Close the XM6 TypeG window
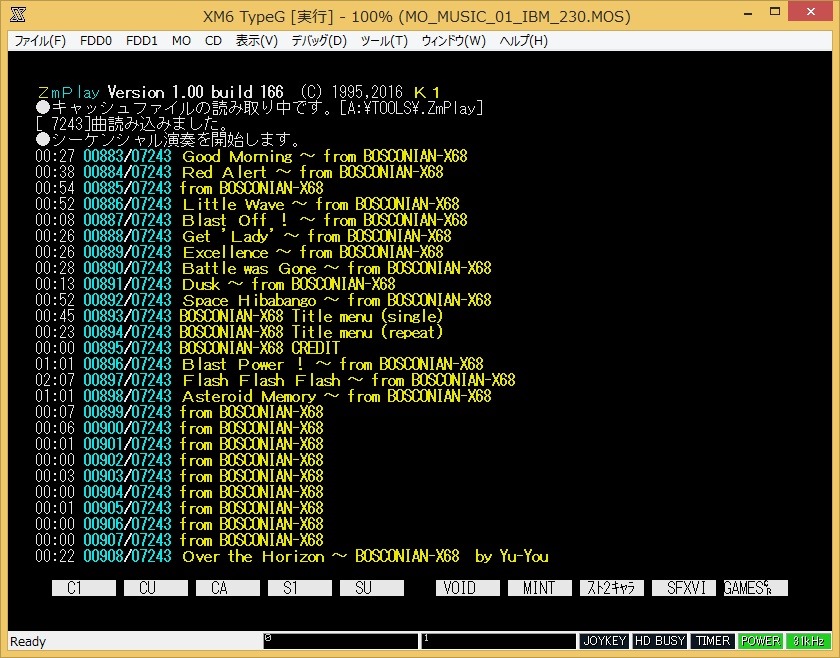 (811, 12)
